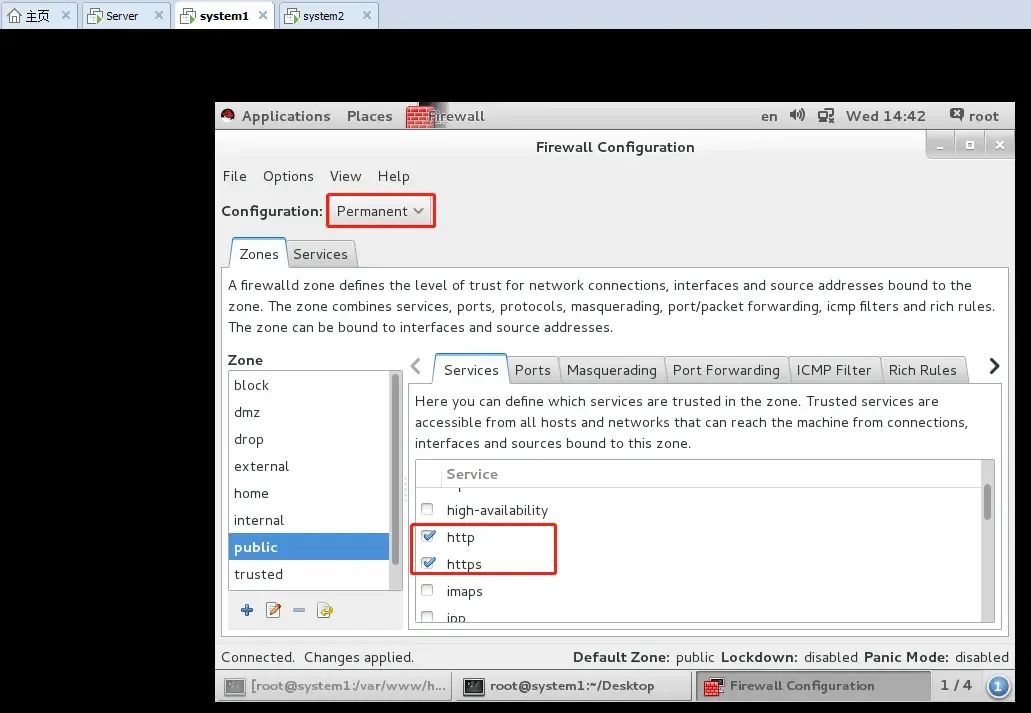Close the home VM tab
The width and height of the screenshot is (1031, 713).
pos(66,15)
